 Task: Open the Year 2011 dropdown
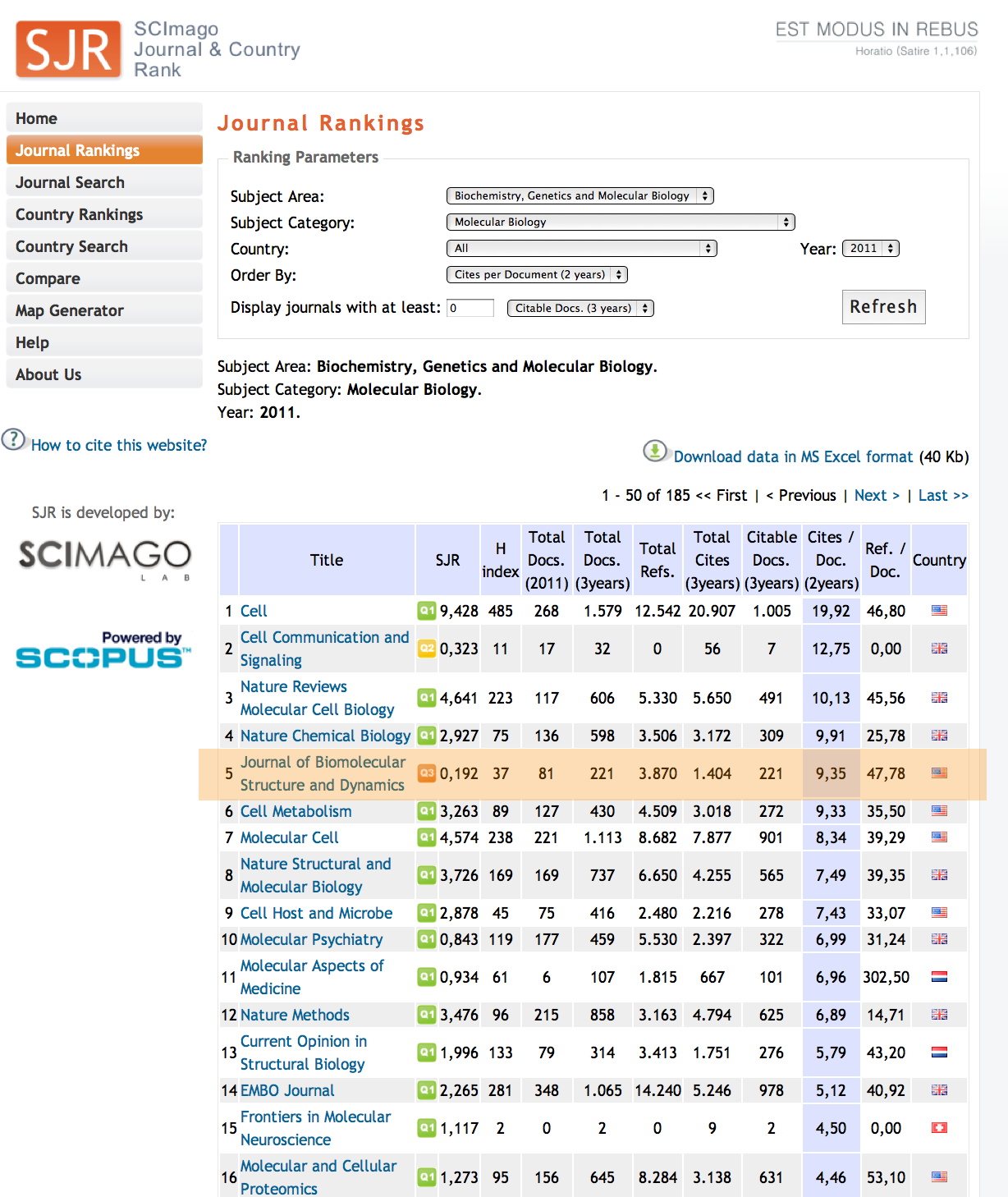[870, 249]
